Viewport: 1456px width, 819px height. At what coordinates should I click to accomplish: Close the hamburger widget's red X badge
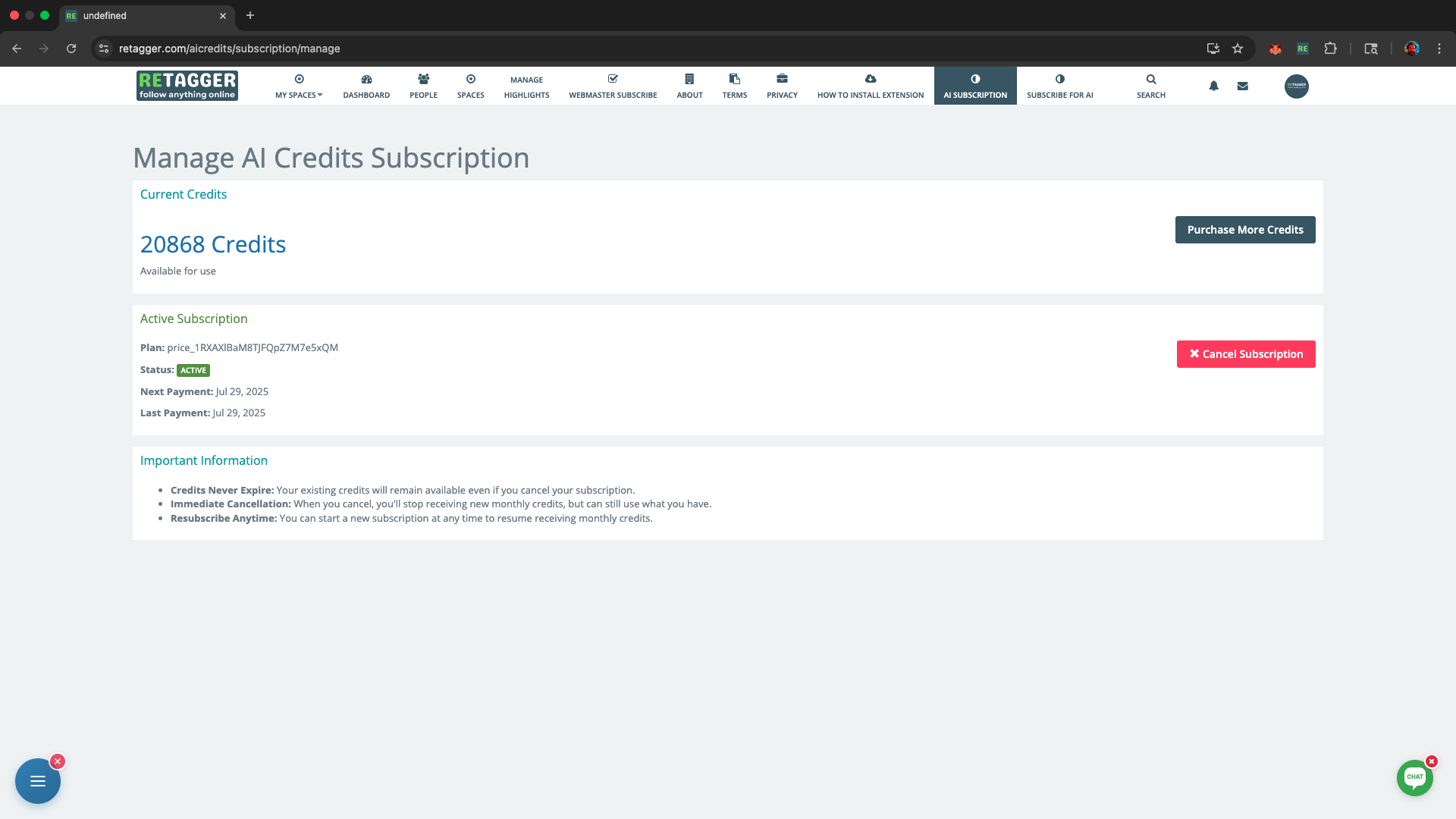pyautogui.click(x=58, y=761)
